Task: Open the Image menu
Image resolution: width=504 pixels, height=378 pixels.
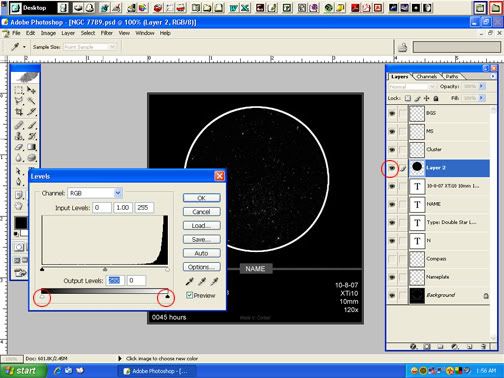Action: click(48, 33)
